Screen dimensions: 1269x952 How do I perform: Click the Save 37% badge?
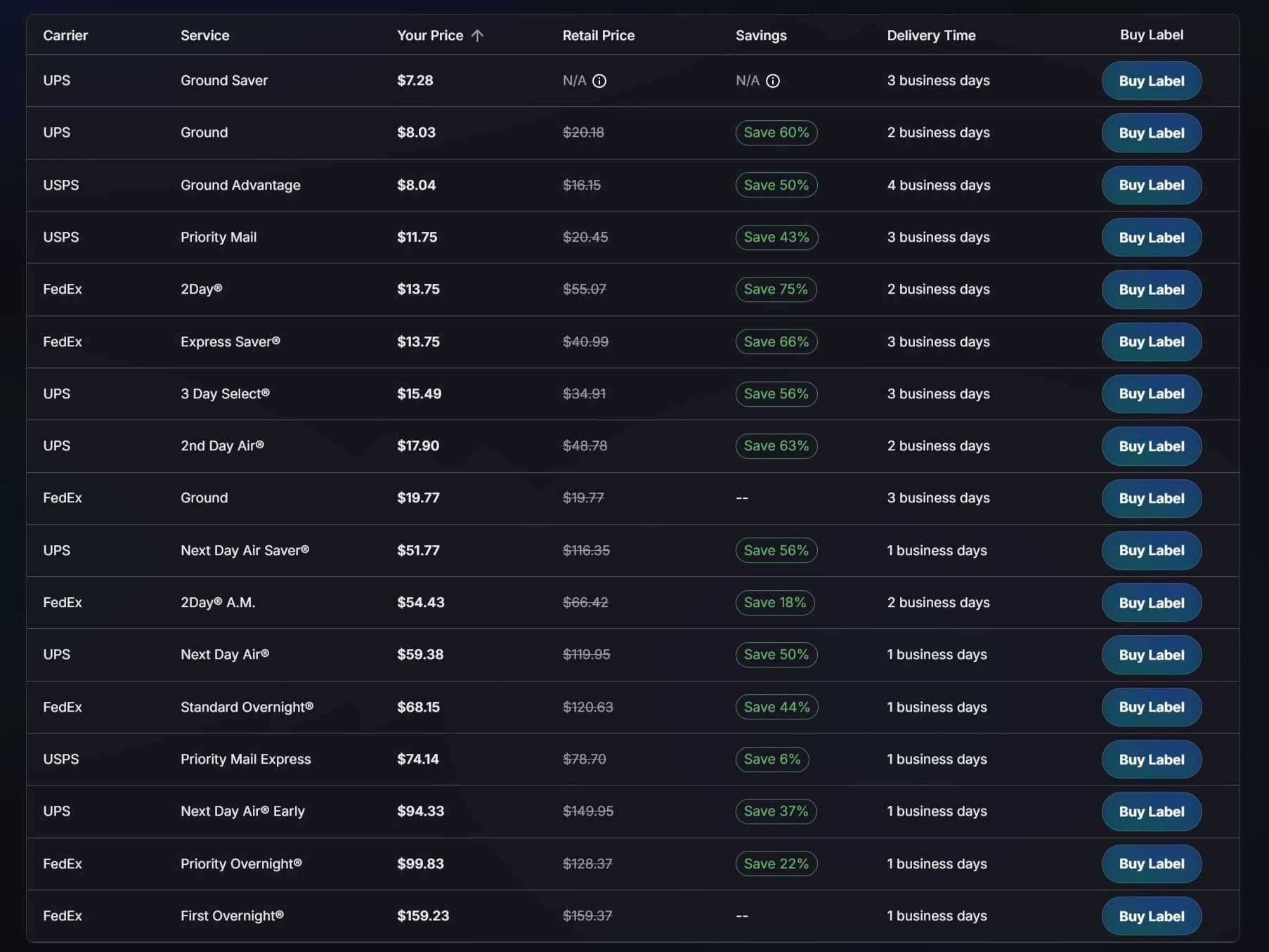point(776,811)
